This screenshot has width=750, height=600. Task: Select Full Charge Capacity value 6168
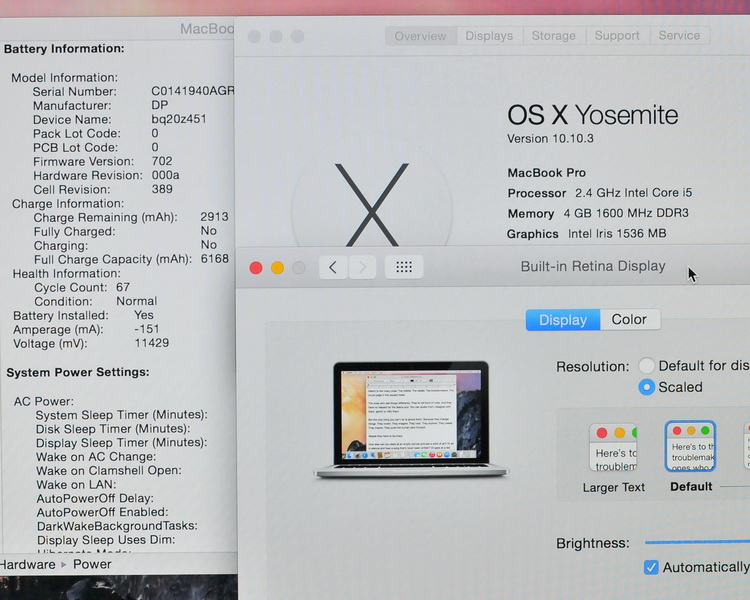214,259
